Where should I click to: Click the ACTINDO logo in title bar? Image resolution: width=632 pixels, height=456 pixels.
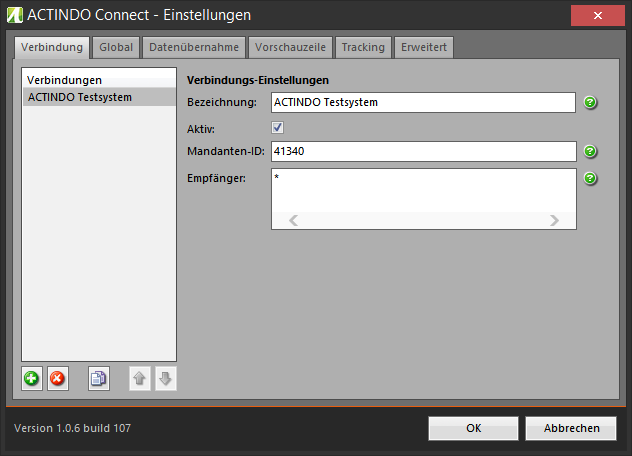(x=15, y=15)
